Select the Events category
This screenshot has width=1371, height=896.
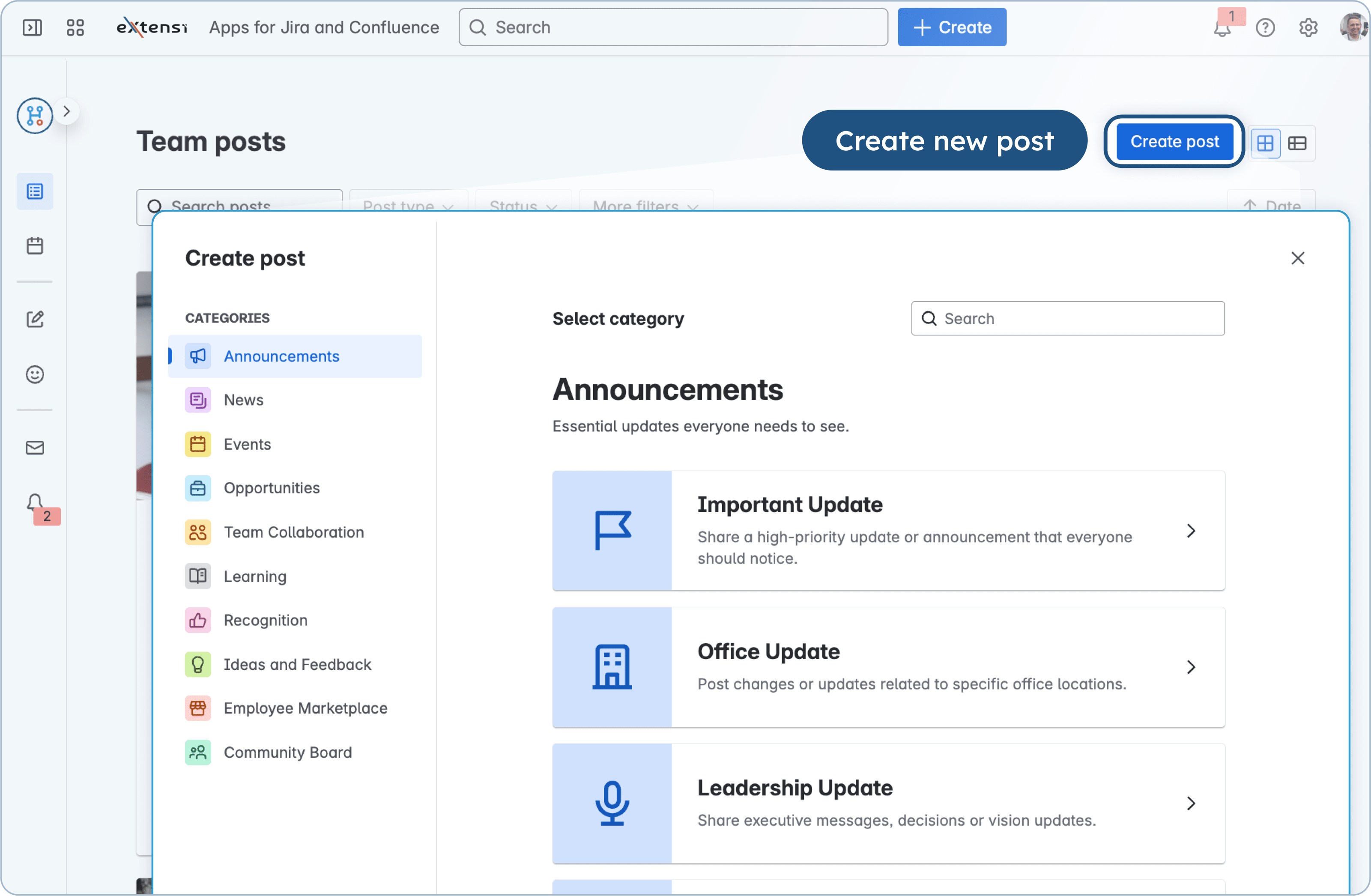tap(247, 444)
